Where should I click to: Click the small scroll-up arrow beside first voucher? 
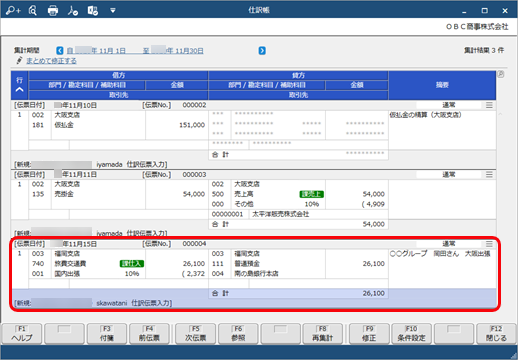point(500,114)
